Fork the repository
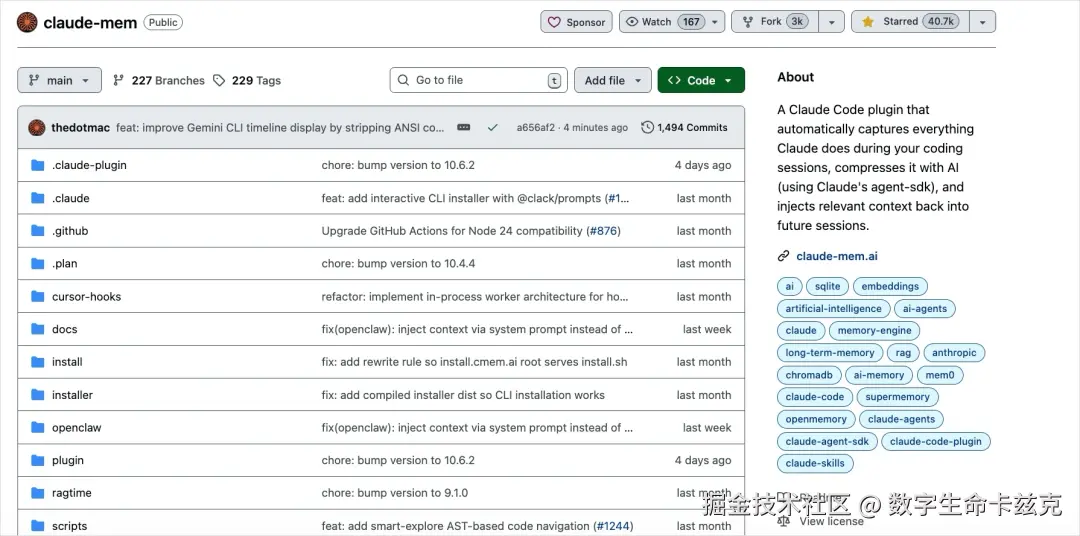This screenshot has height=536, width=1080. [775, 22]
